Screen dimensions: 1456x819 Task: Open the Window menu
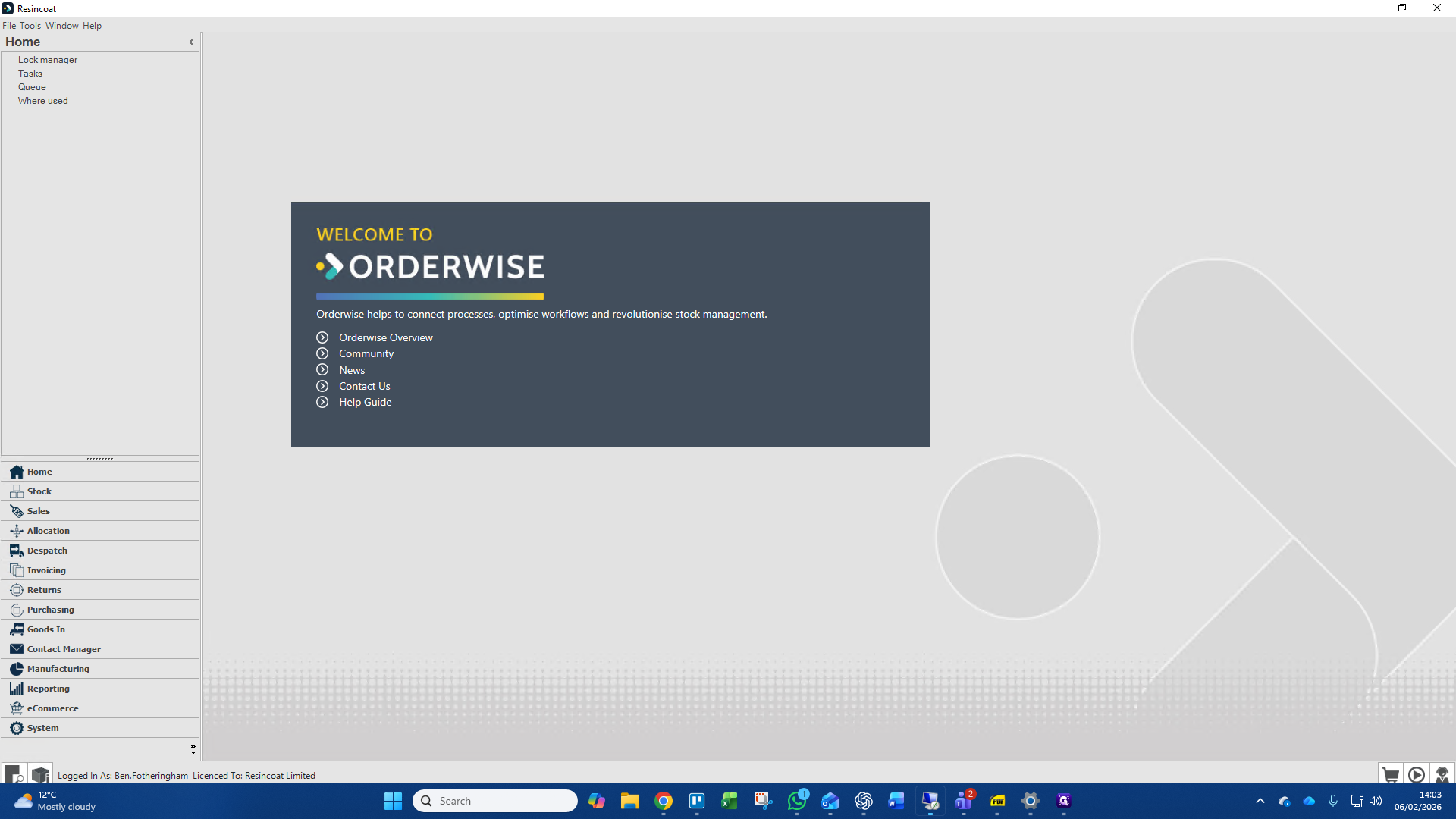(61, 26)
